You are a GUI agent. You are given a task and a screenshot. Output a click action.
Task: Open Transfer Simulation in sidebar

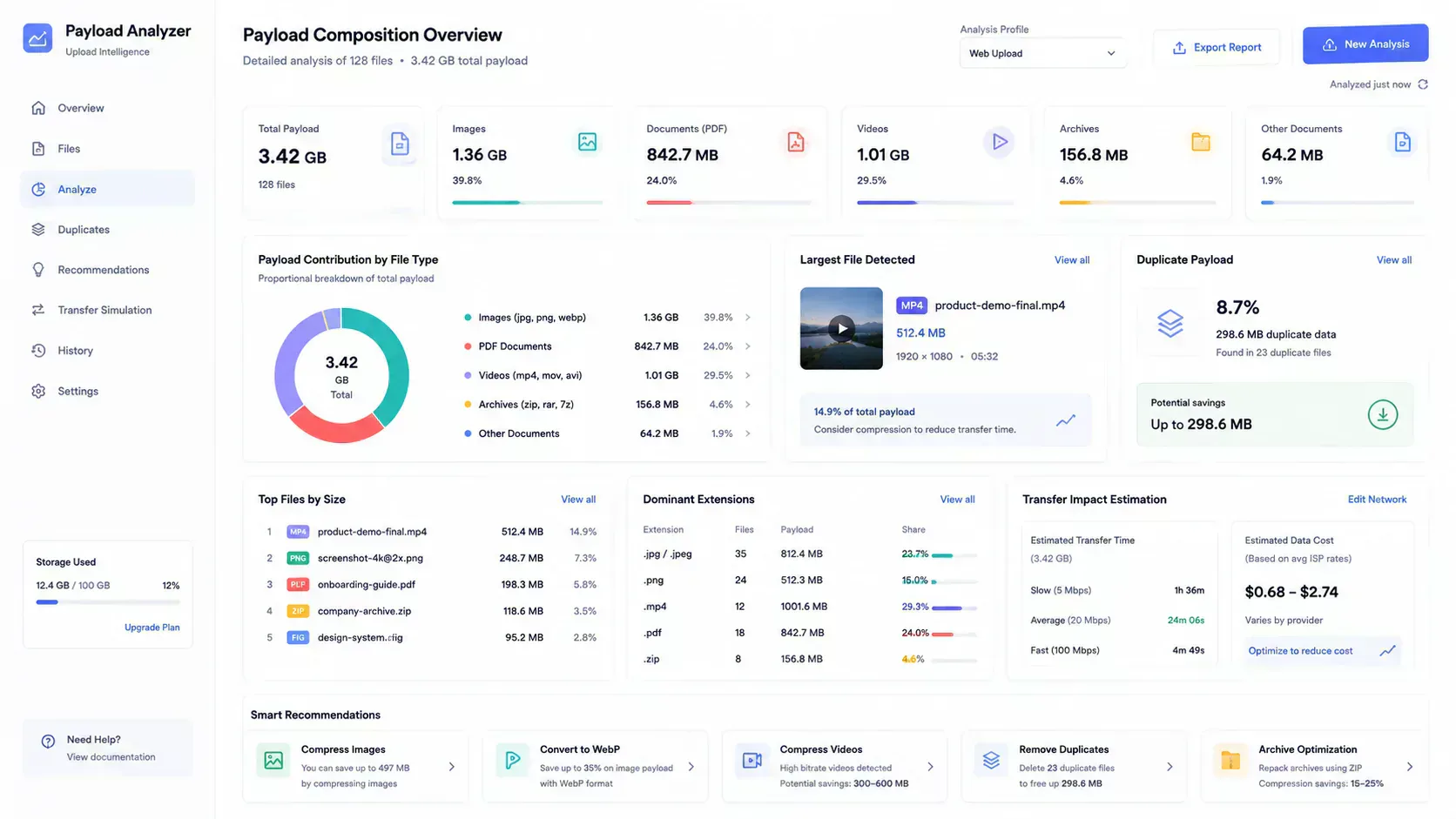[x=107, y=310]
